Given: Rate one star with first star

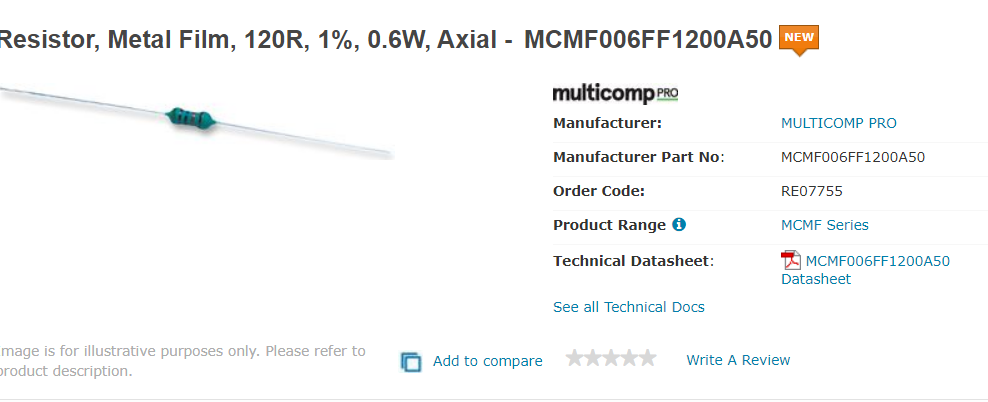Looking at the screenshot, I should click(574, 359).
